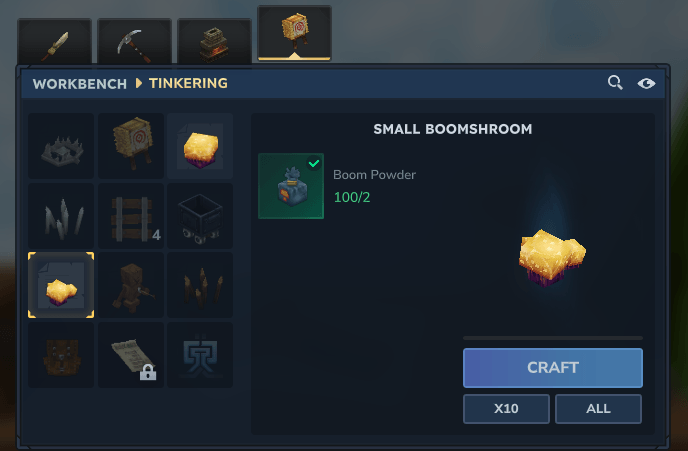
Task: Select the metal spikes recipe
Action: [61, 216]
